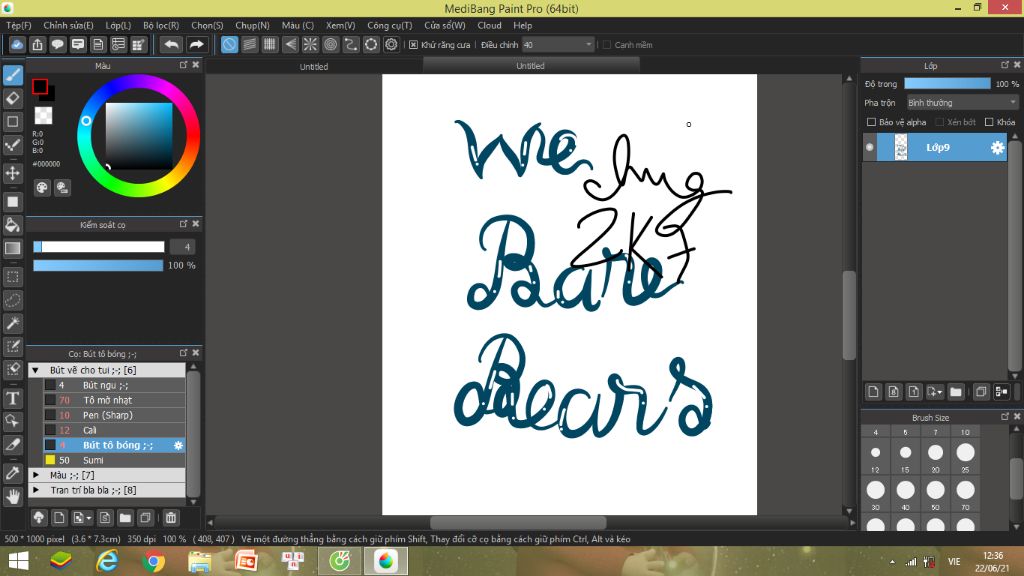Click the Undo arrow in toolbar
This screenshot has height=576, width=1024.
click(x=171, y=44)
